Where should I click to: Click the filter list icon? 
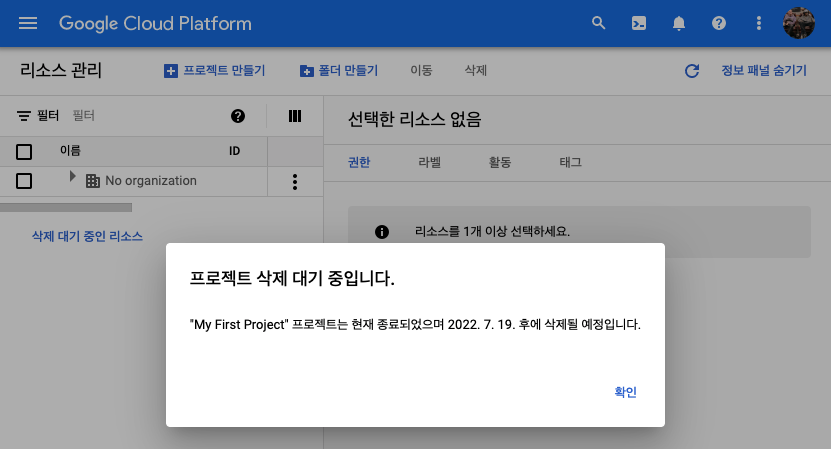[24, 116]
